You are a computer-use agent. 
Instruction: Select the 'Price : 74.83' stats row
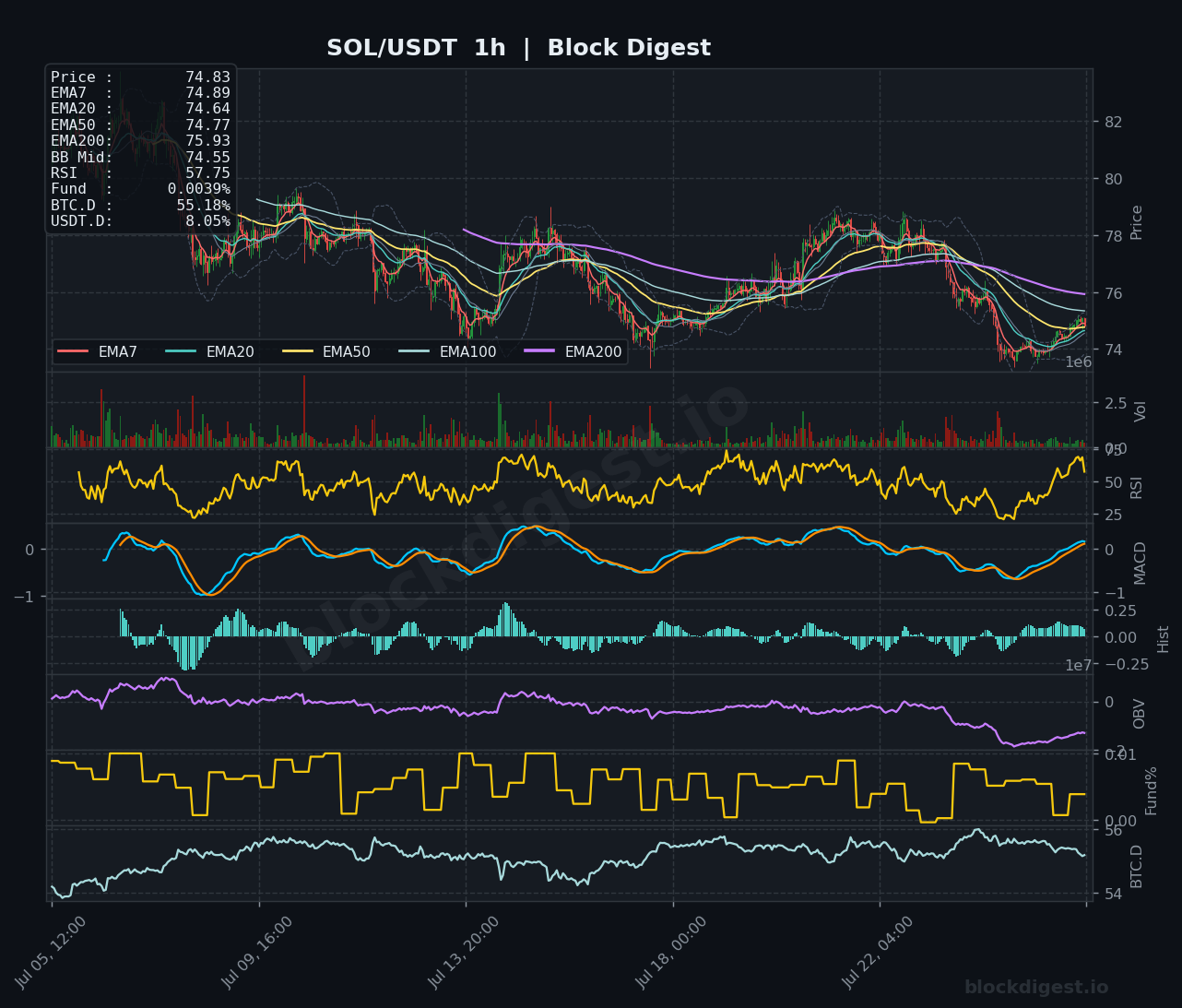pos(140,77)
